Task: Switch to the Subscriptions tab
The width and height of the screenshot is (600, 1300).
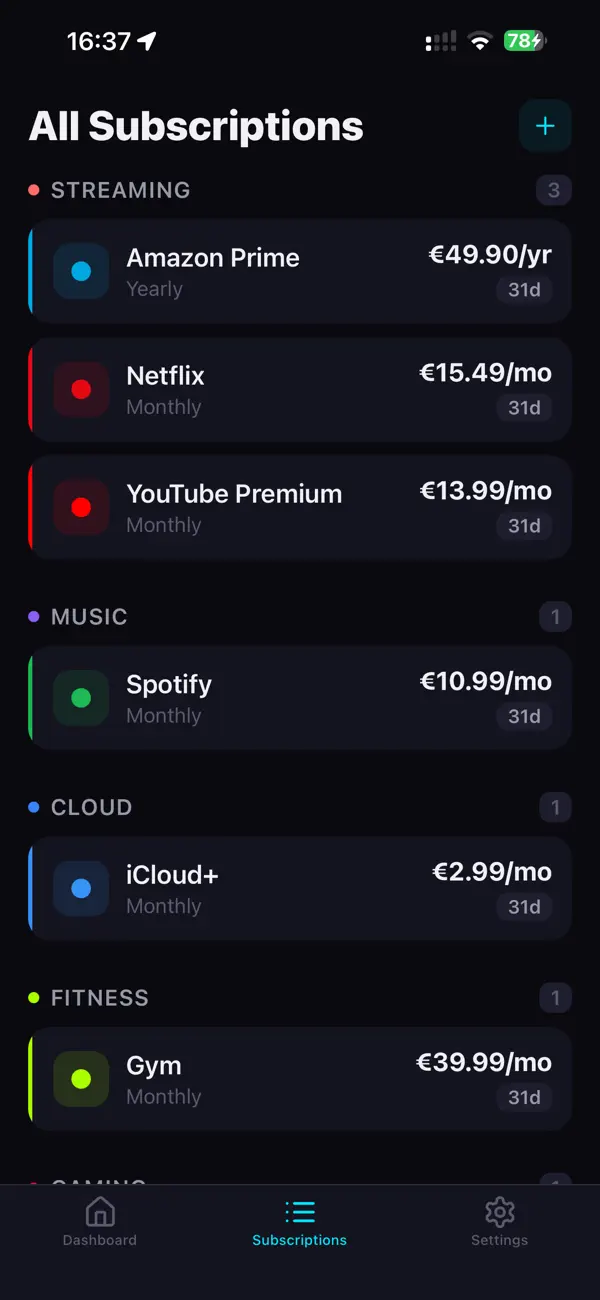Action: tap(299, 1222)
